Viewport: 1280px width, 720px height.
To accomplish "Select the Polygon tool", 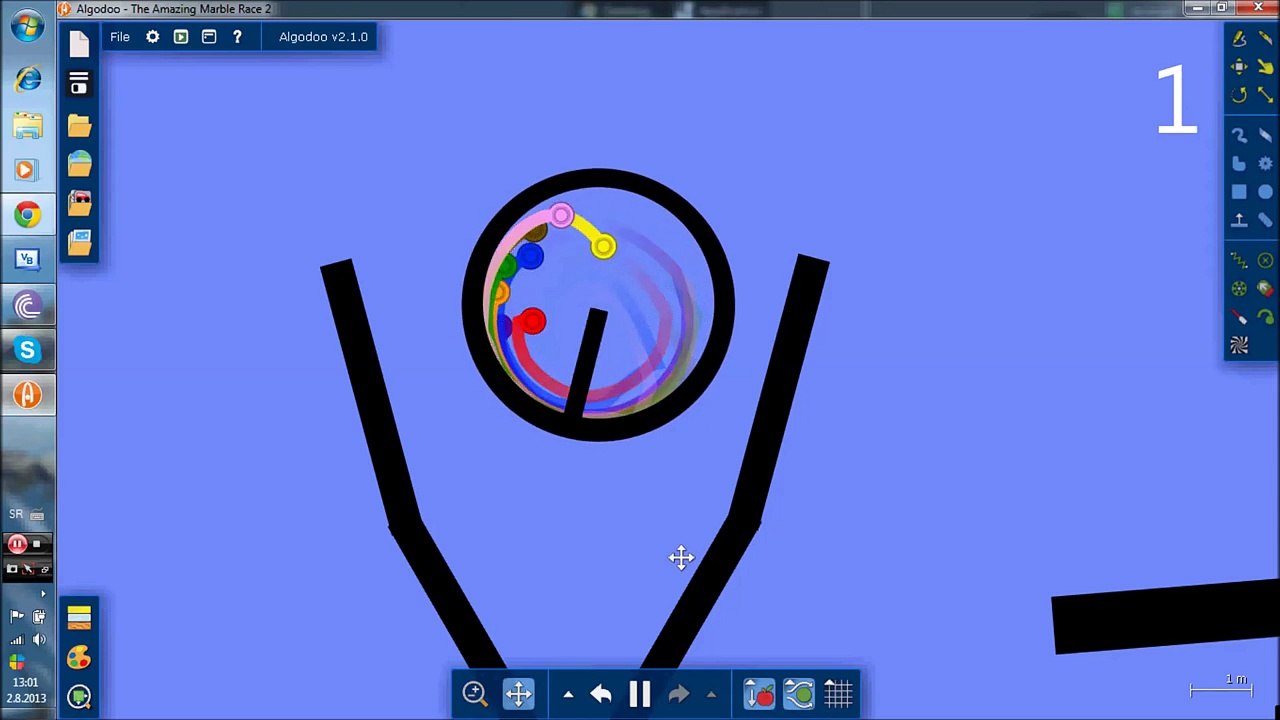I will tap(1239, 163).
